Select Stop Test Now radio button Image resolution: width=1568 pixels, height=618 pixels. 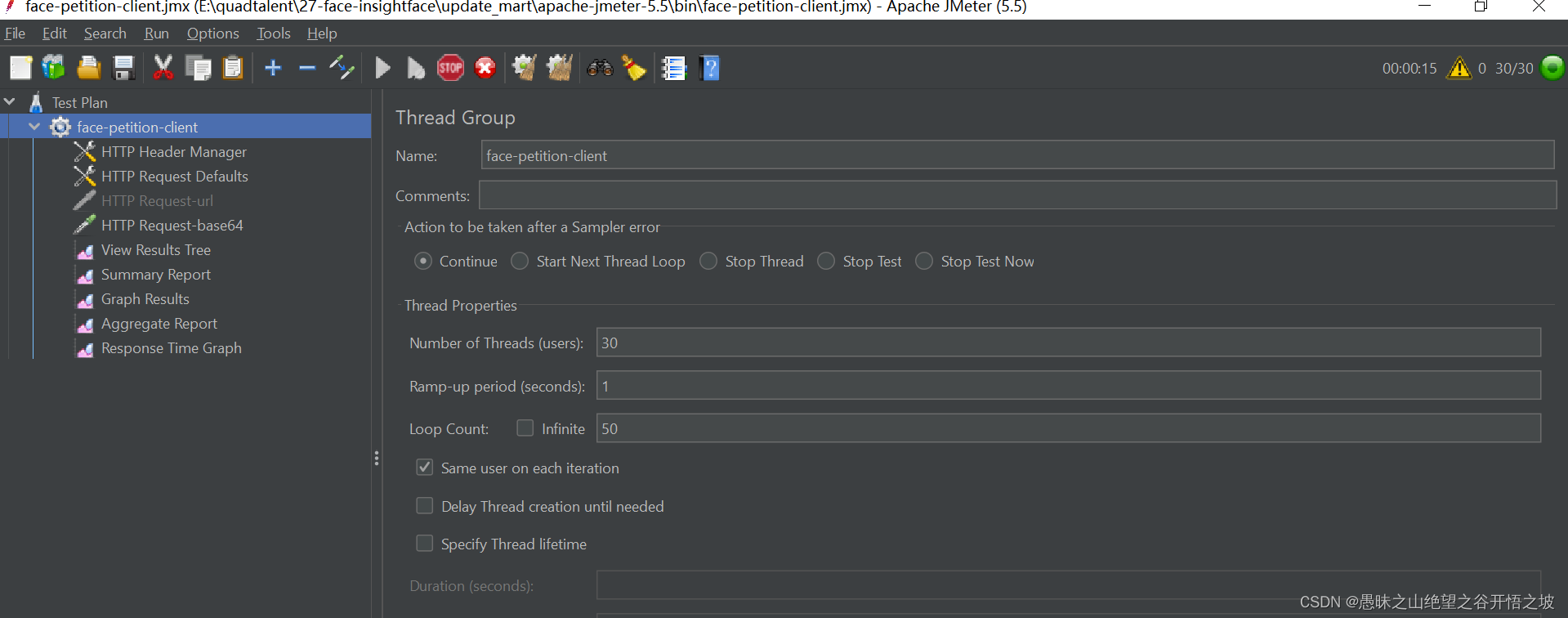pyautogui.click(x=924, y=262)
